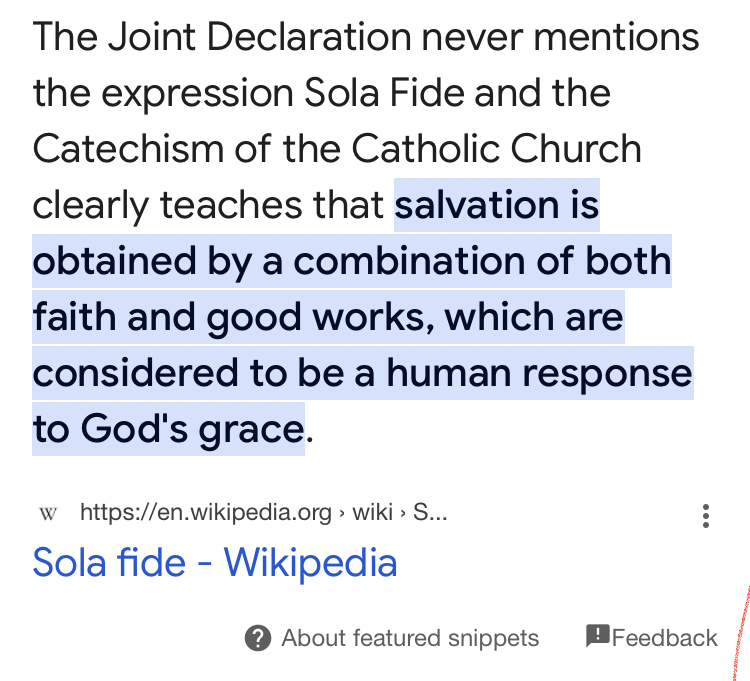This screenshot has width=750, height=681.
Task: Click the words 'clearly teaches that'
Action: click(208, 205)
